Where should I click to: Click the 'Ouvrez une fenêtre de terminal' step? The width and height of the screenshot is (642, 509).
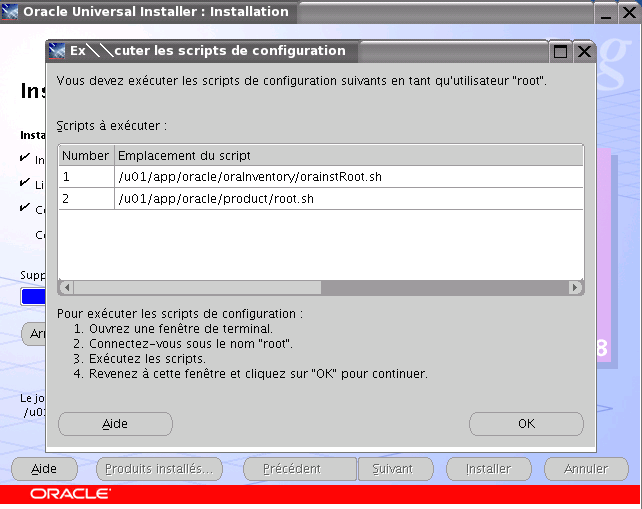[x=181, y=329]
